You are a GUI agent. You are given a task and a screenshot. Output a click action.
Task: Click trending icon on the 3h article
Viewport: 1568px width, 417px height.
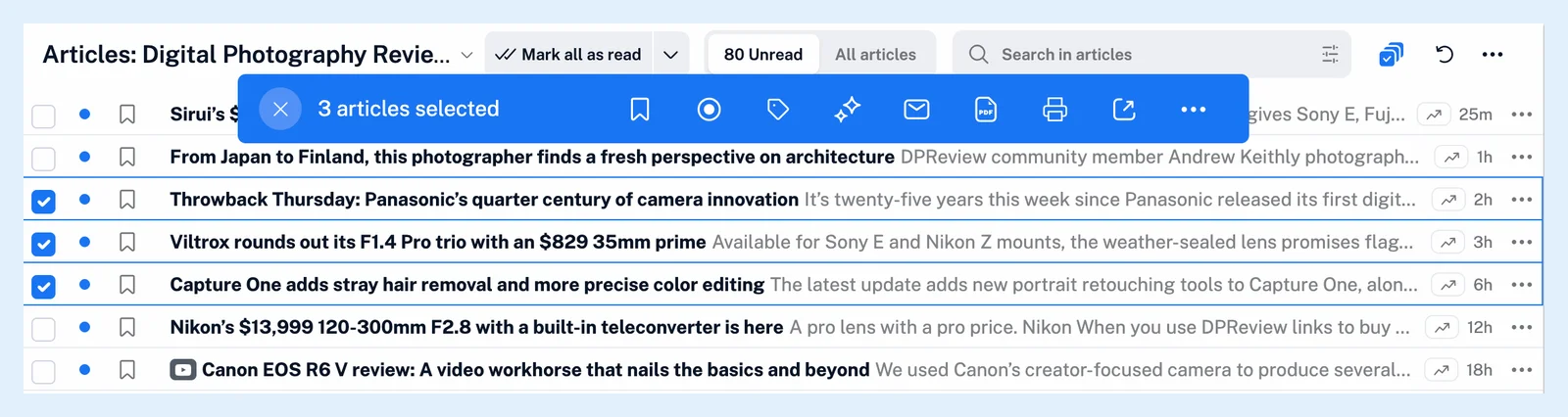pyautogui.click(x=1447, y=242)
